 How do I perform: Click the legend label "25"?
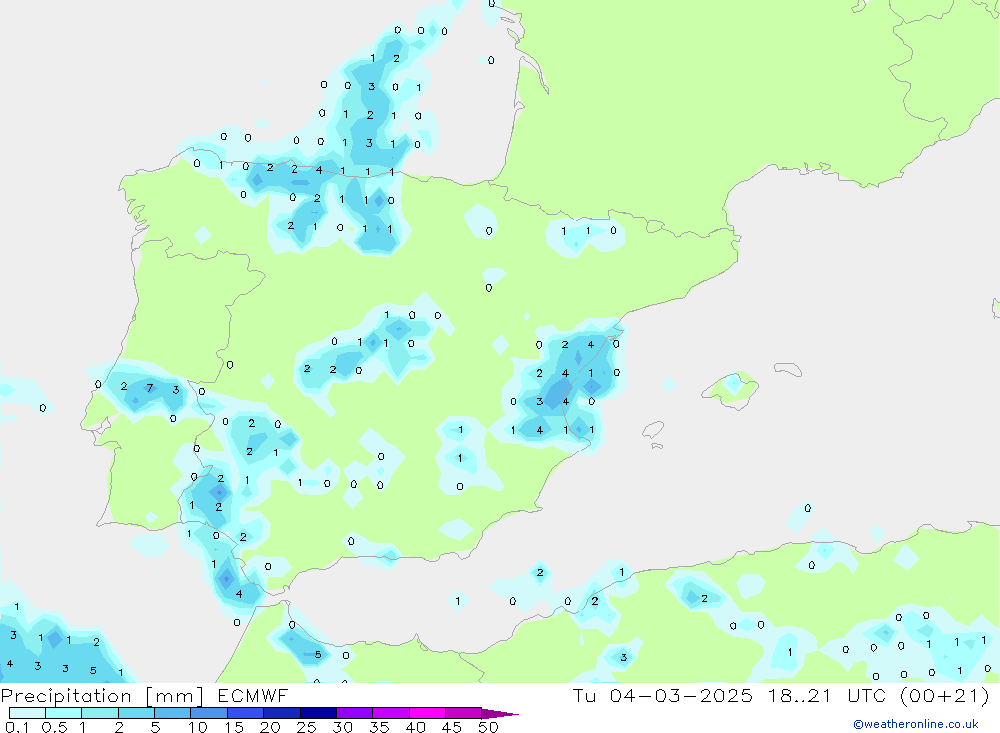point(307,727)
